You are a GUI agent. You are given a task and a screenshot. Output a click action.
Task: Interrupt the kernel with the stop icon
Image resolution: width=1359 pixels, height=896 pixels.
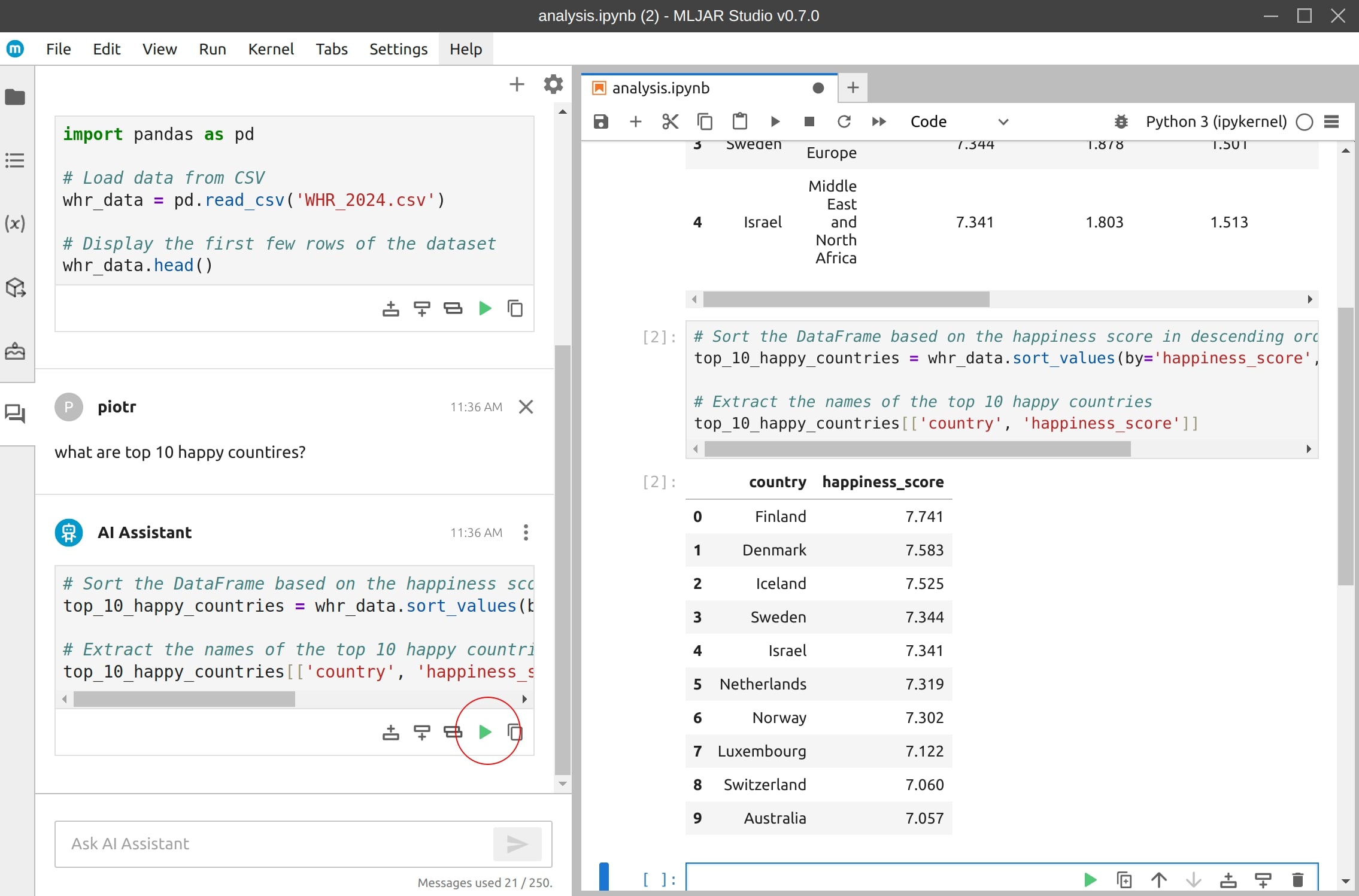tap(809, 122)
